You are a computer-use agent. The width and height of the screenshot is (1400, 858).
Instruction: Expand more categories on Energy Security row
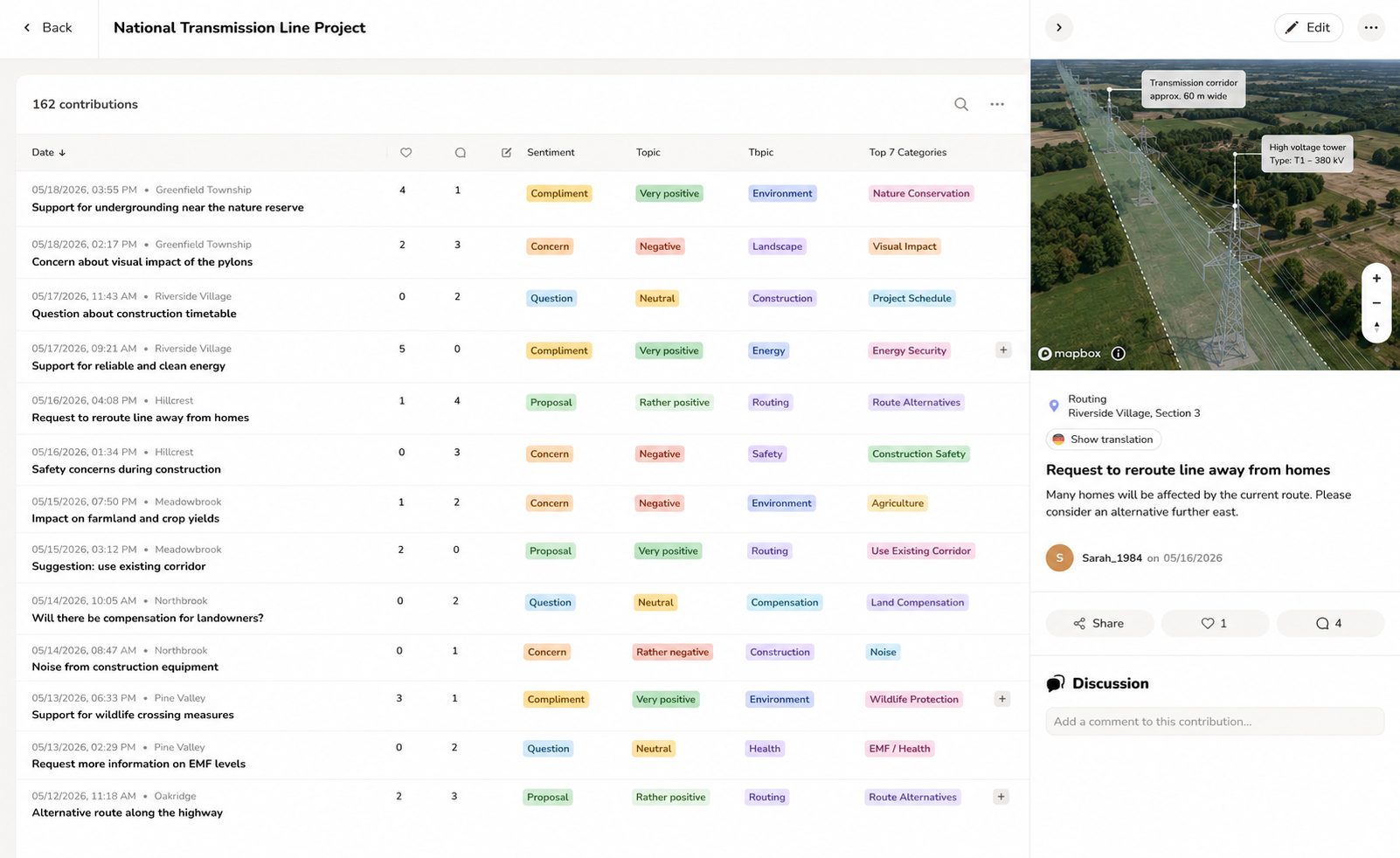1003,350
